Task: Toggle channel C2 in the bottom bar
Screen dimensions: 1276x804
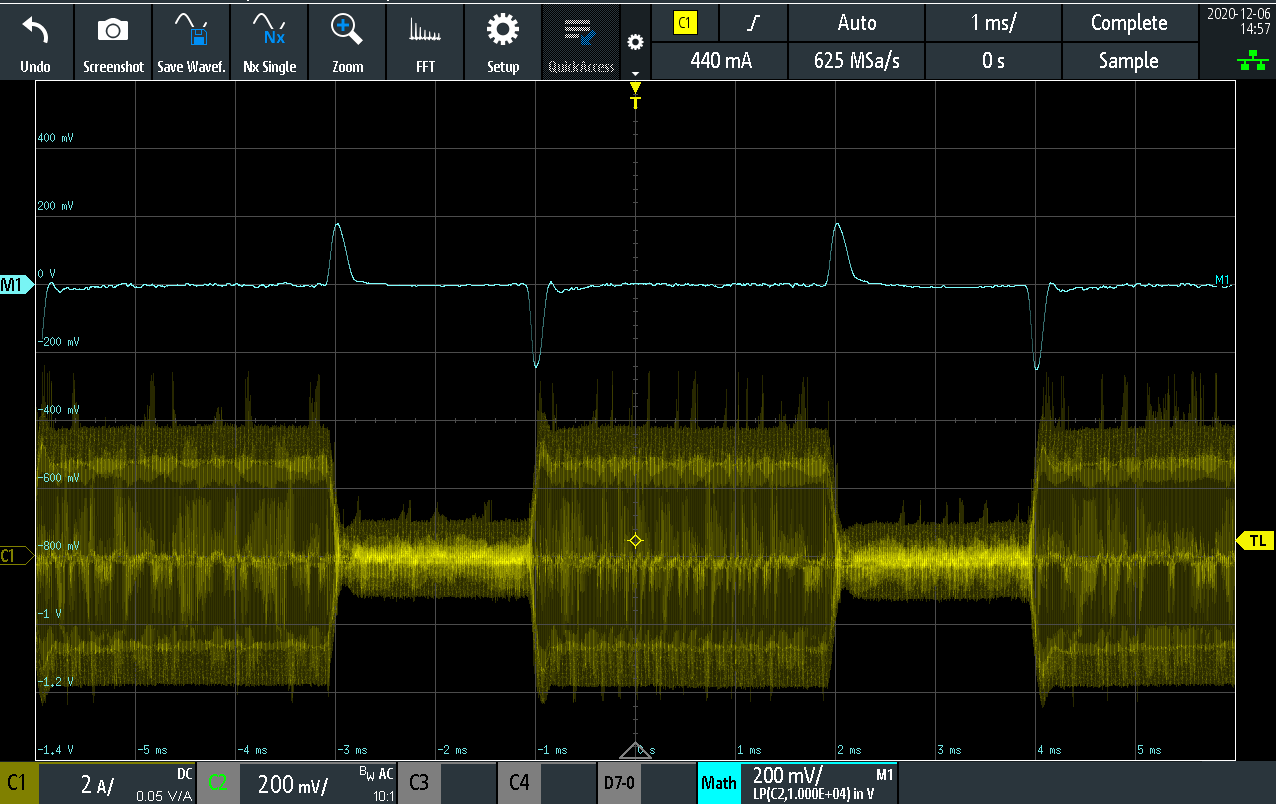Action: coord(217,783)
